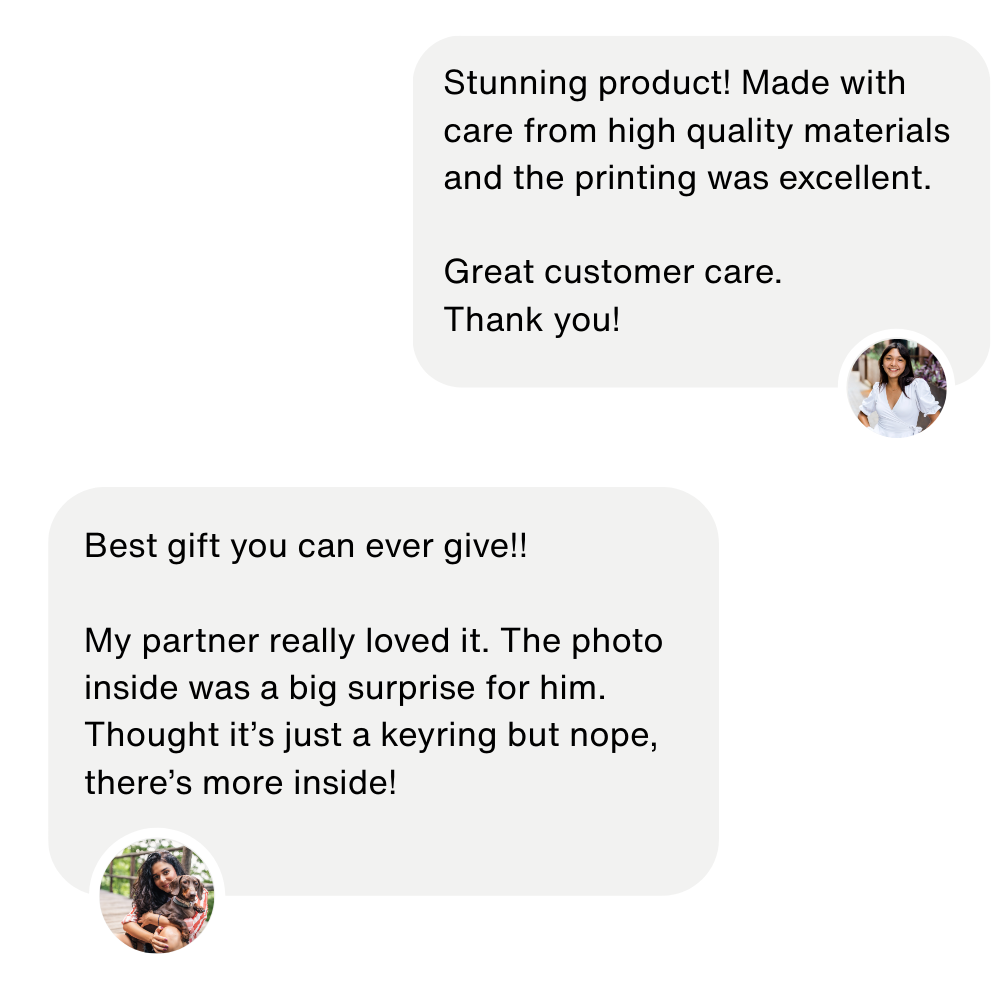Select the line 'Stunning product! Made with'

click(x=674, y=84)
